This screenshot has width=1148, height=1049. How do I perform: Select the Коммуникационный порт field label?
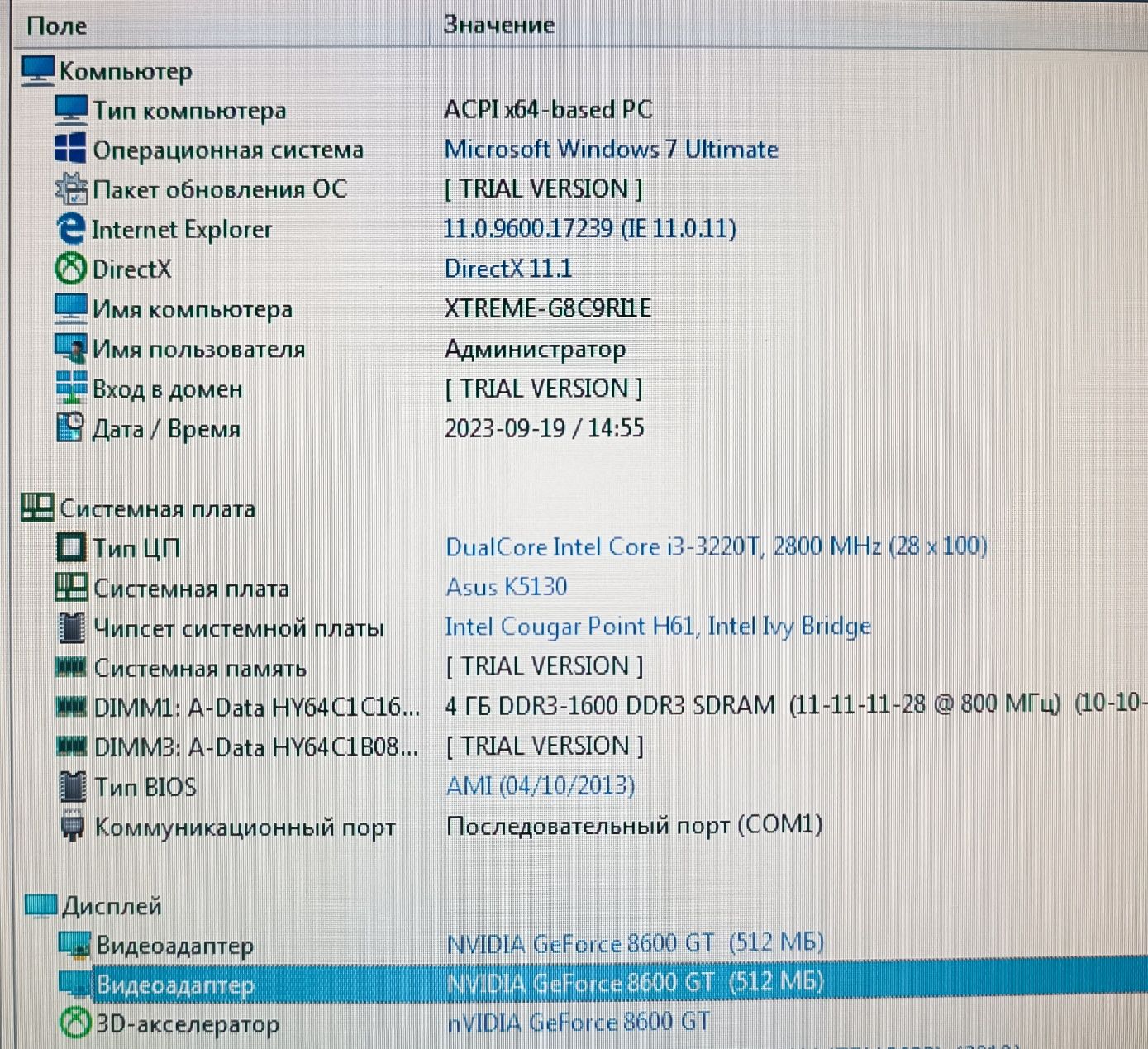coord(245,827)
